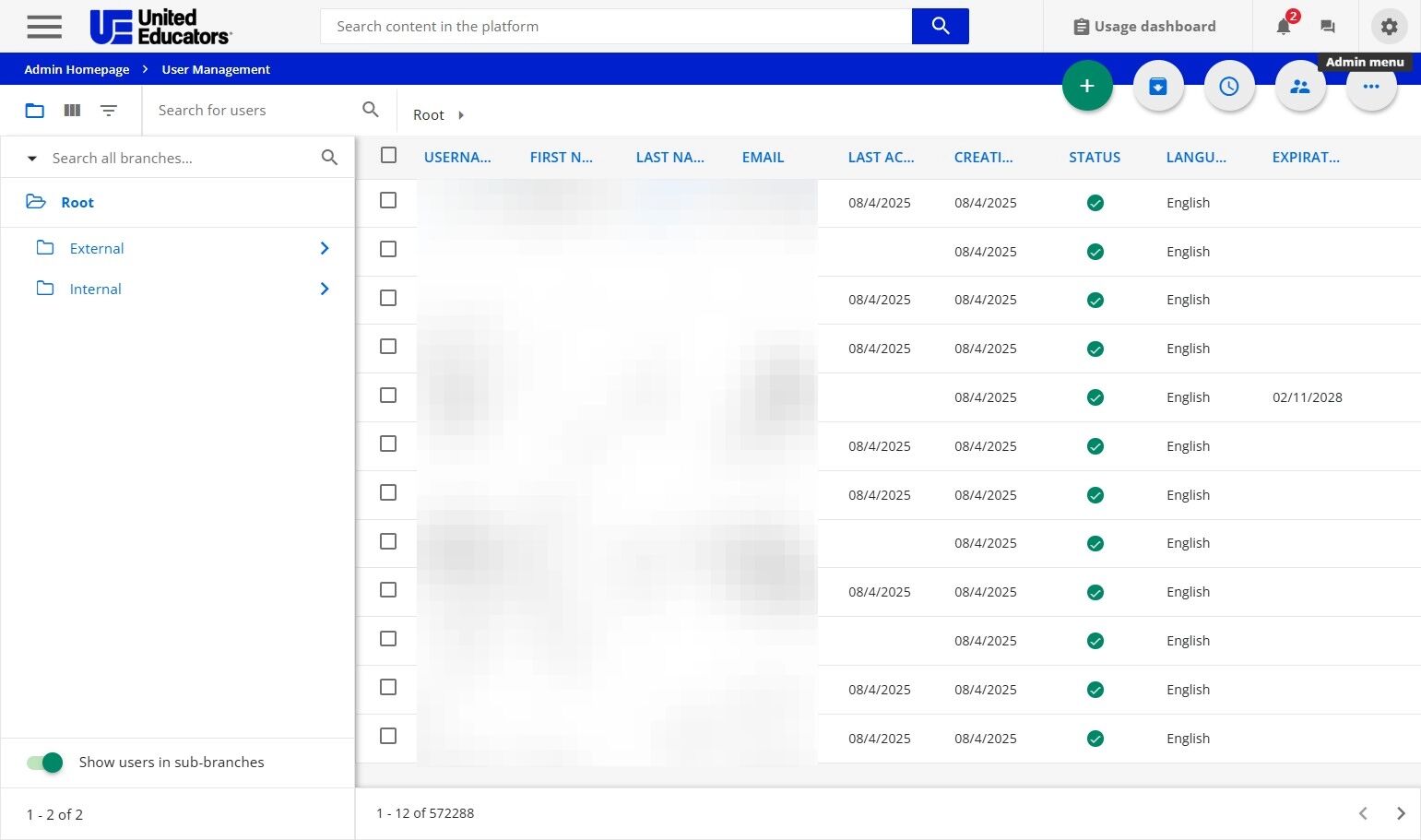Open the notifications bell
The image size is (1421, 840).
(1284, 27)
